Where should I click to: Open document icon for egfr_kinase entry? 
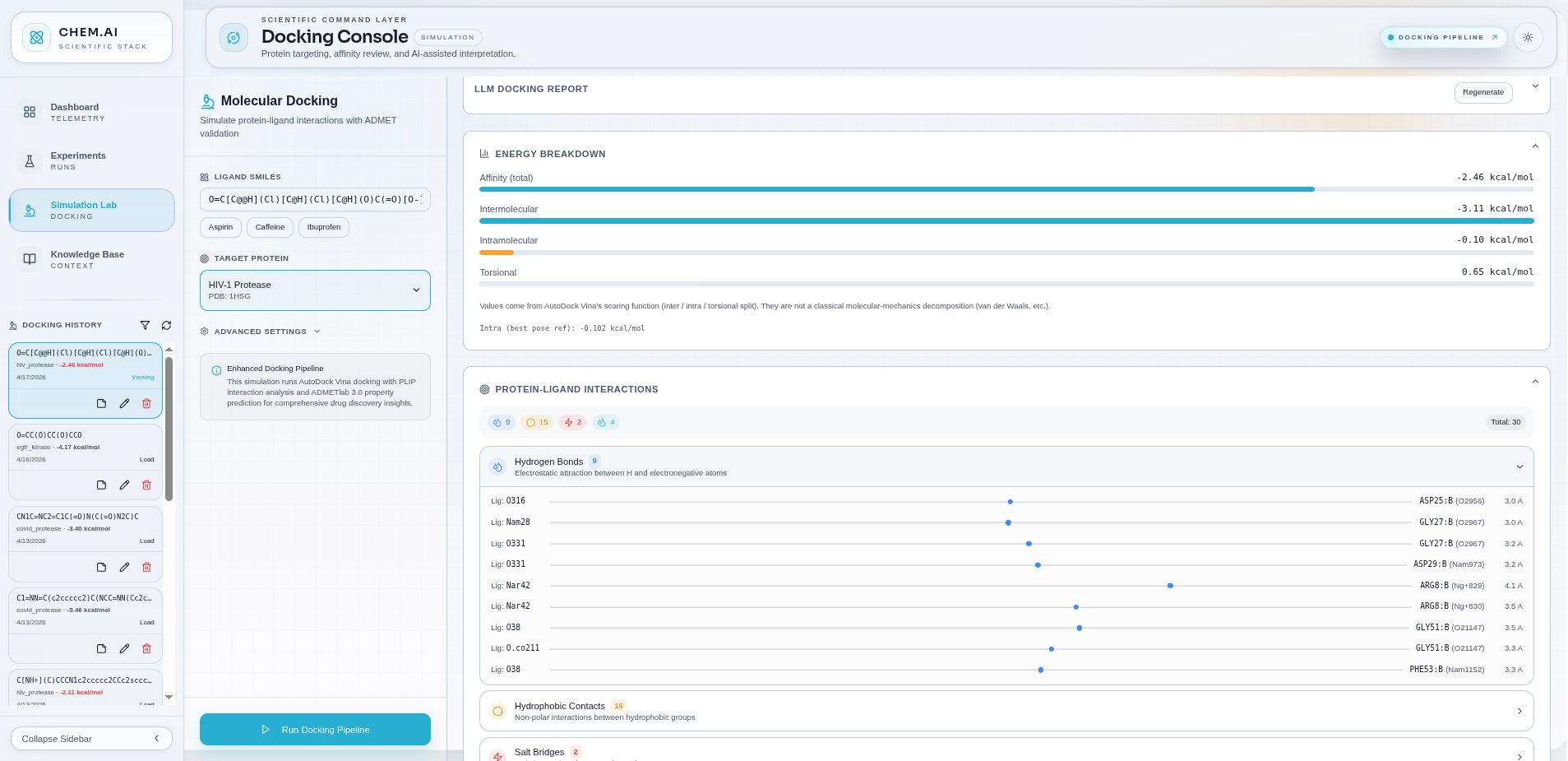pyautogui.click(x=101, y=485)
